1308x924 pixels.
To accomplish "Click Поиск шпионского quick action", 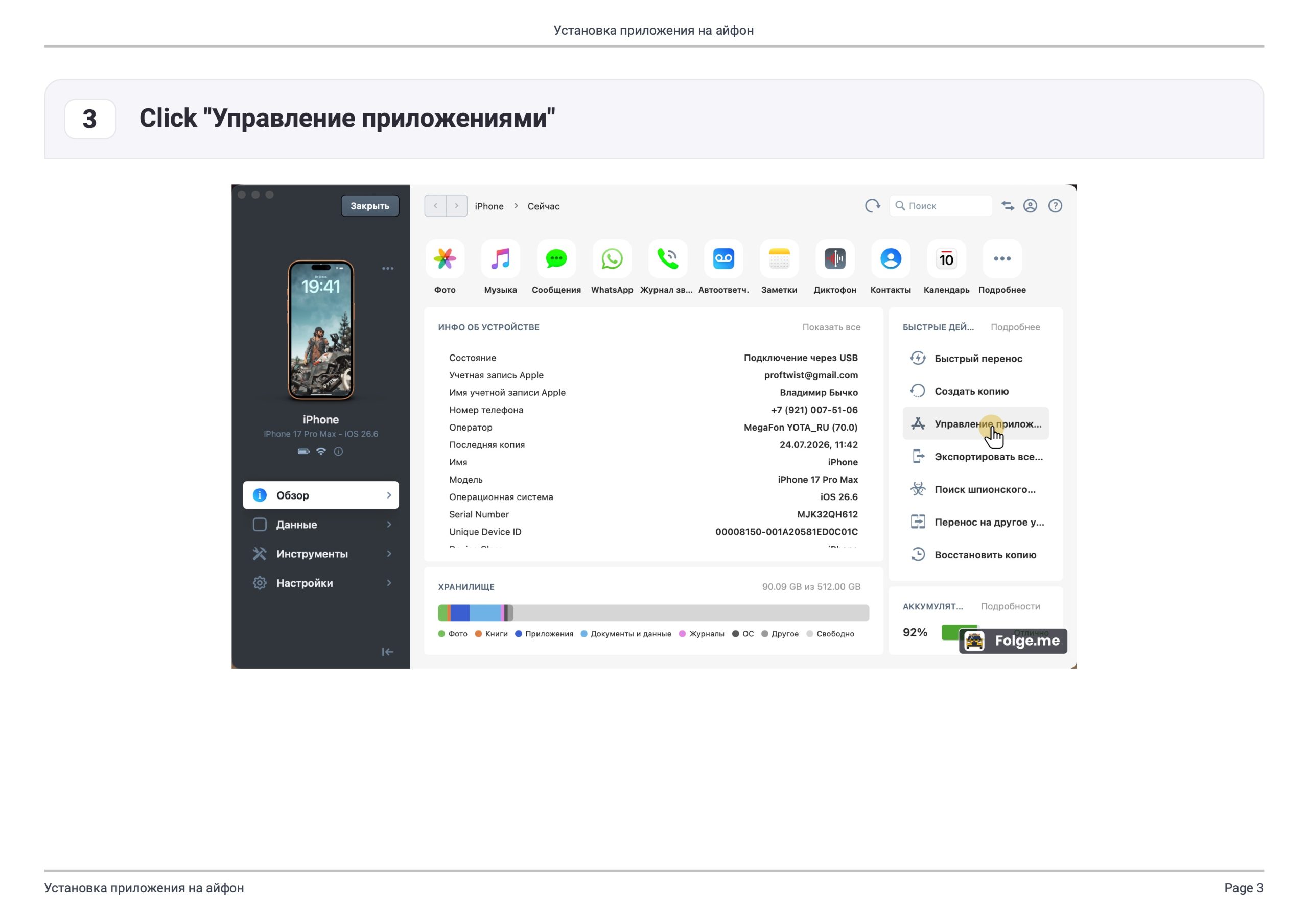I will (975, 489).
